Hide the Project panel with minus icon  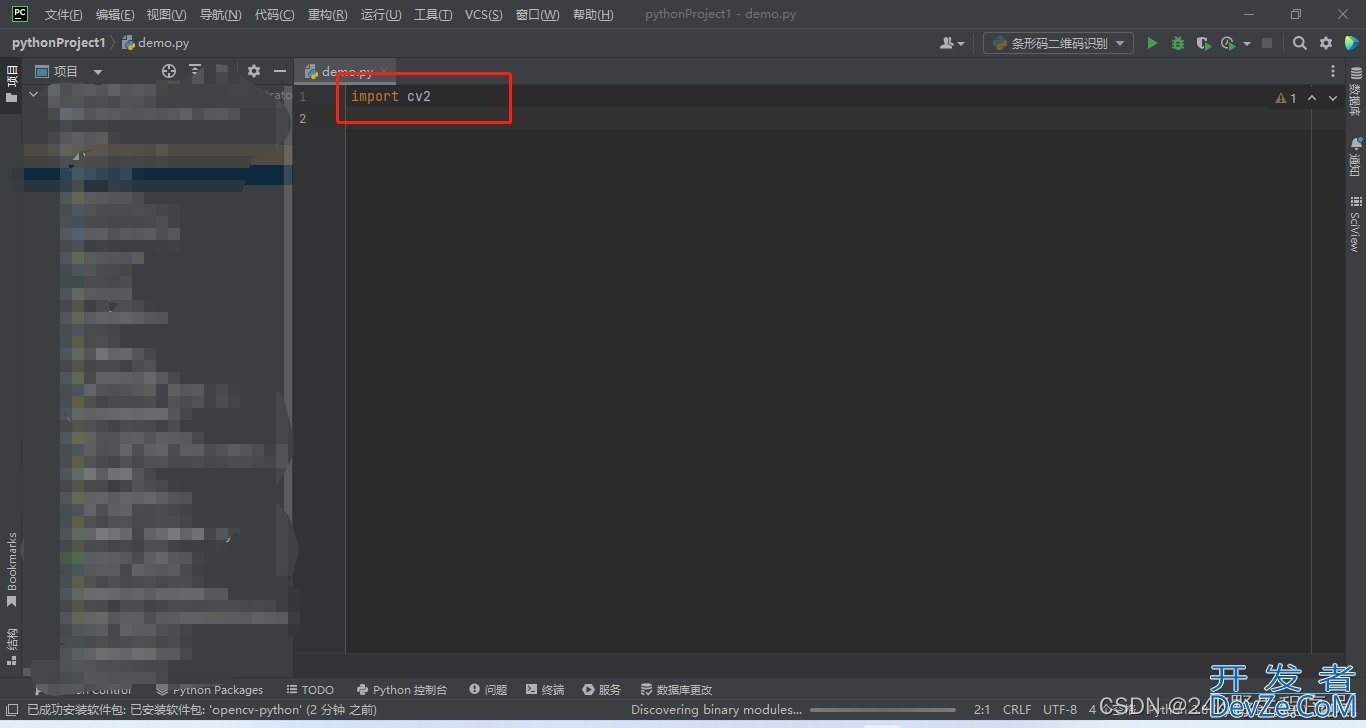(280, 71)
